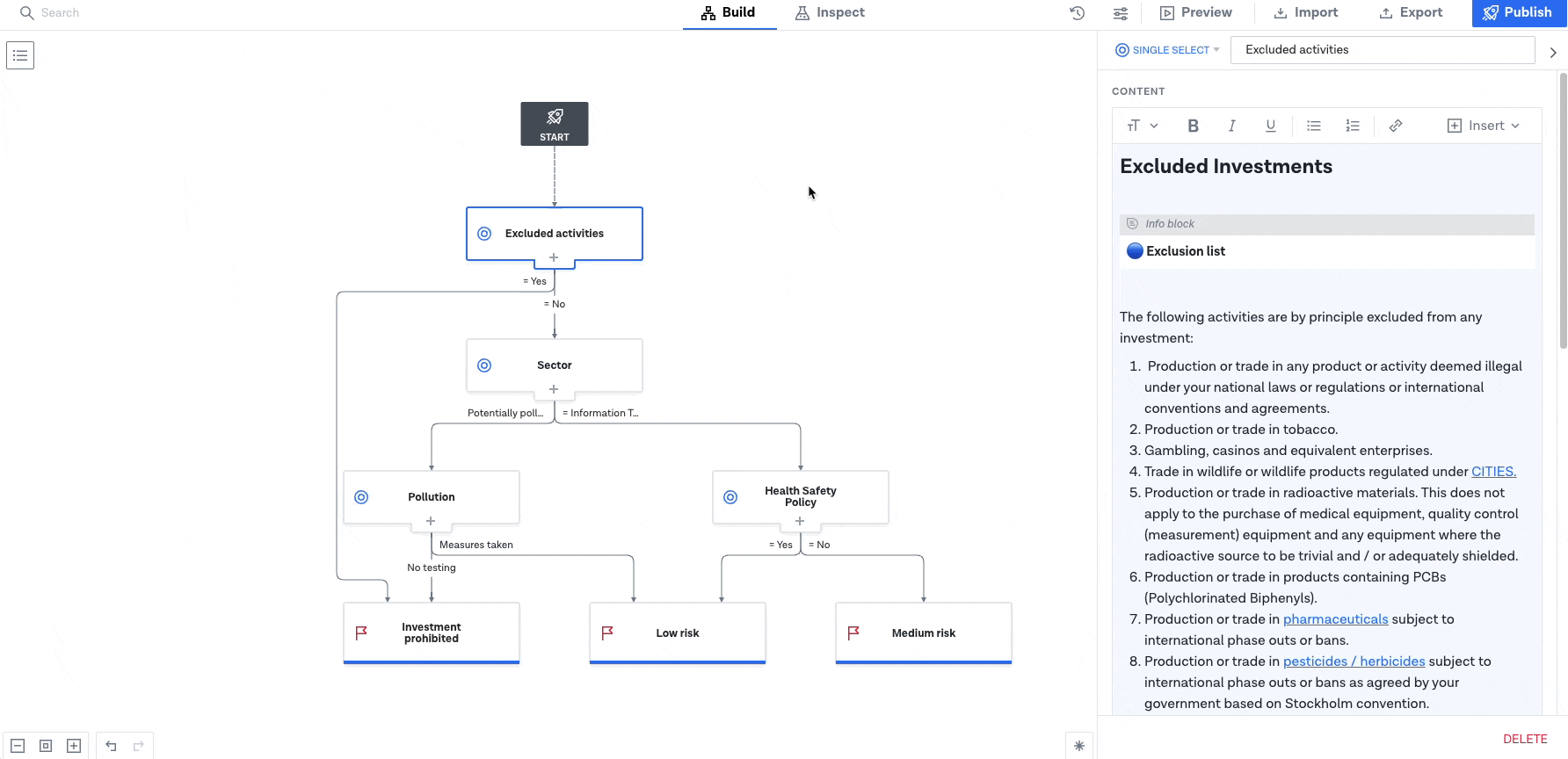
Task: Click the Export button
Action: [x=1412, y=13]
